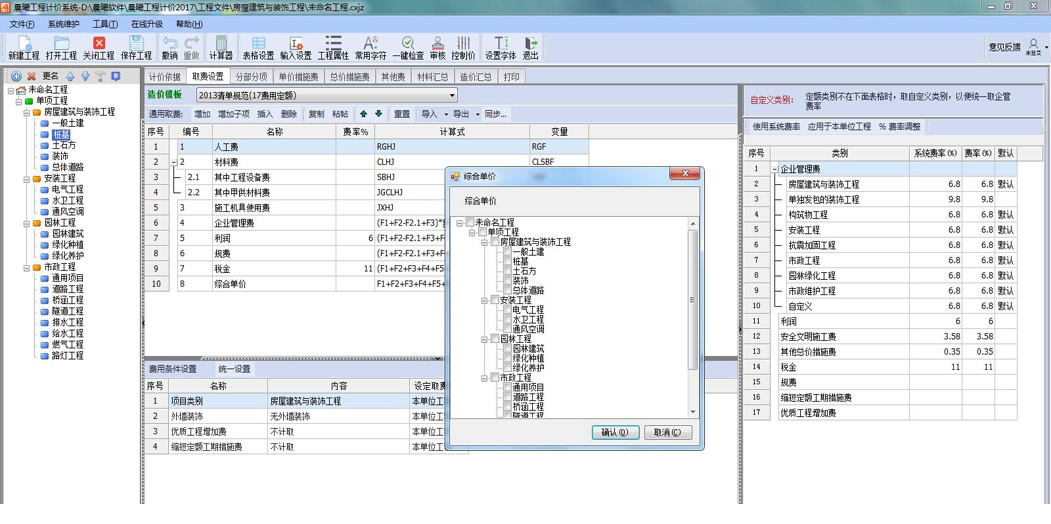Check 市政工程 checkbox in dialog
Viewport: 1051px width, 524px height.
[x=495, y=378]
